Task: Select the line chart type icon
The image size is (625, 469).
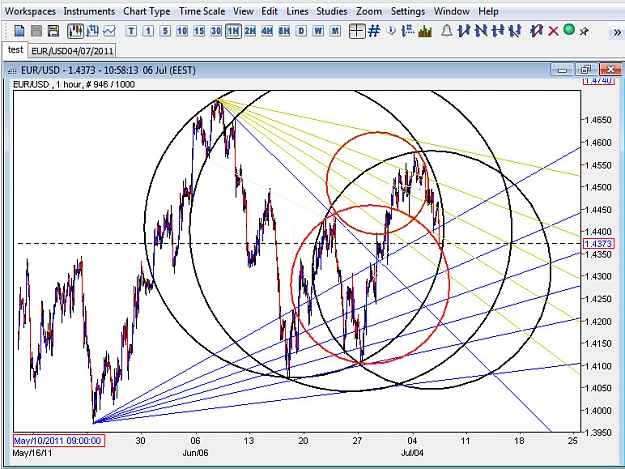Action: coord(109,31)
